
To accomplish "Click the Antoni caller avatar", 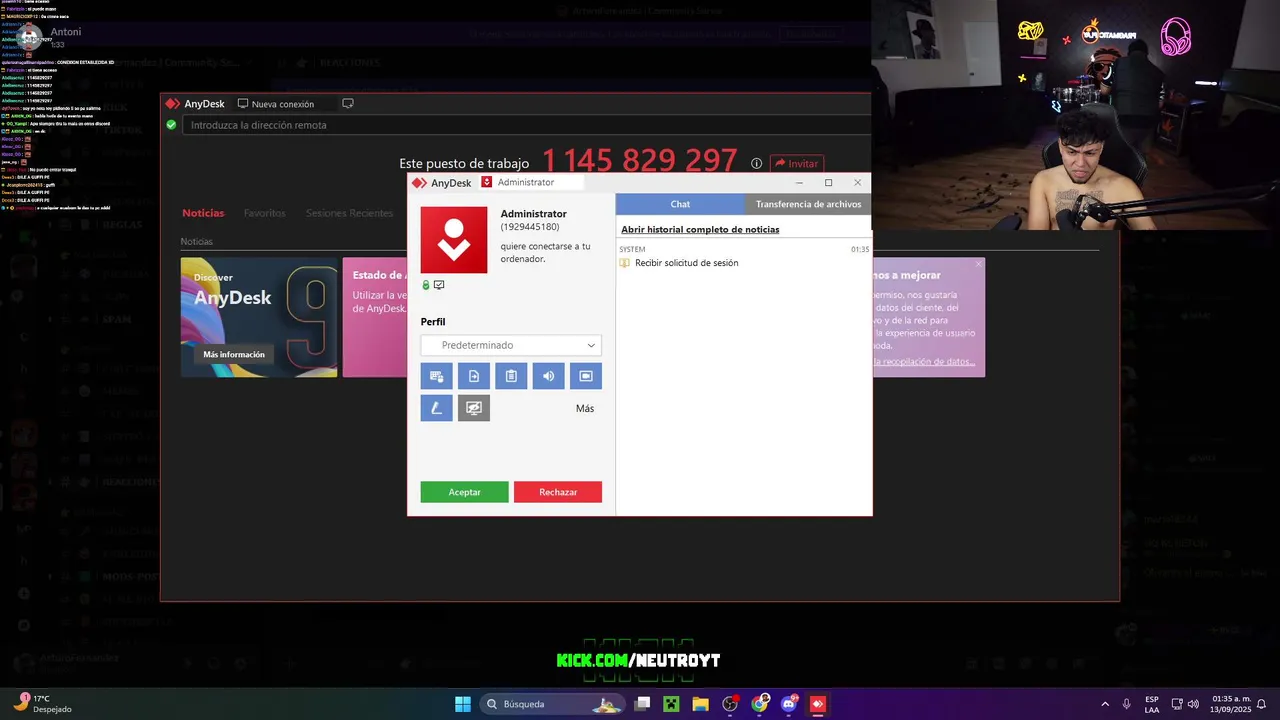I will coord(31,37).
